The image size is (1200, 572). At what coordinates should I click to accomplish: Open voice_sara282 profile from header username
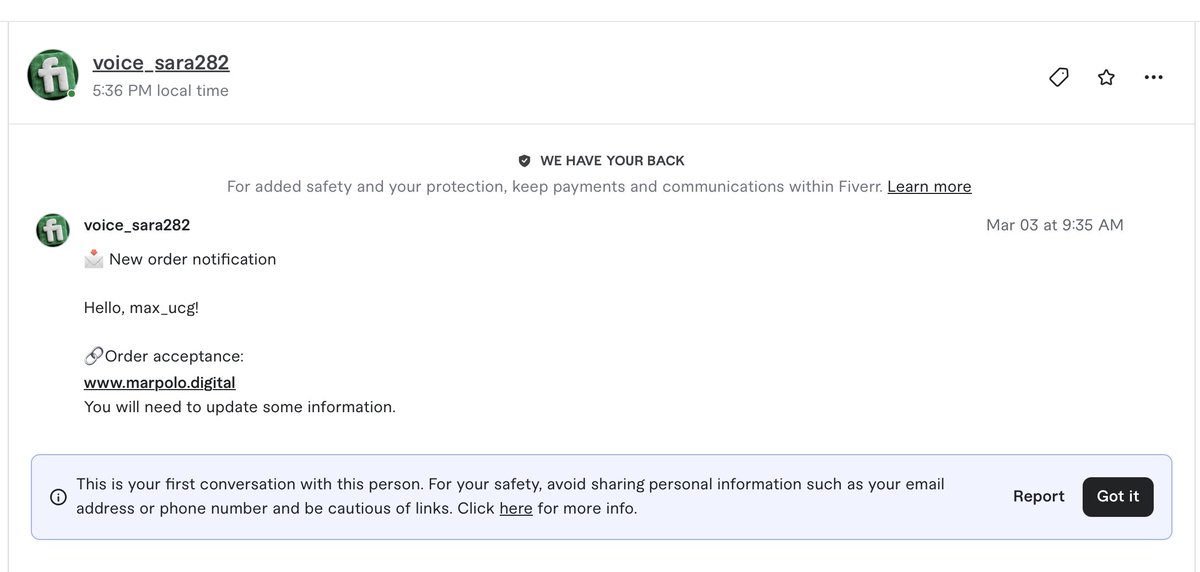pos(161,62)
